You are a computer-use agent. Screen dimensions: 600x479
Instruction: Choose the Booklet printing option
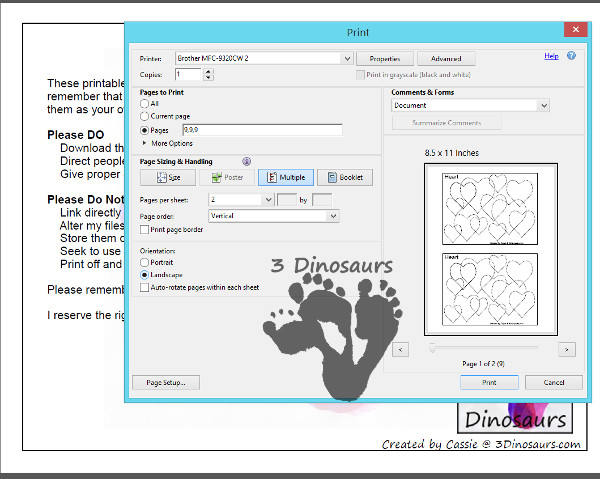click(344, 177)
